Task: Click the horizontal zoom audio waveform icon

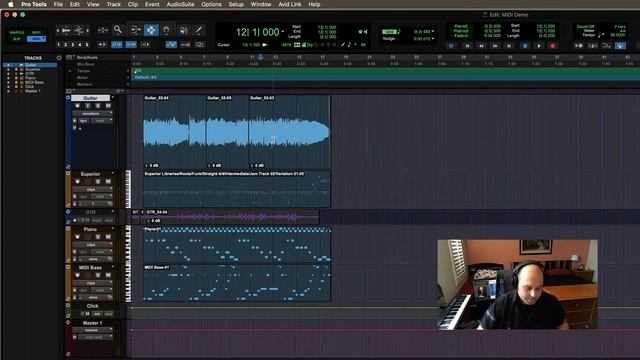Action: pos(66,30)
